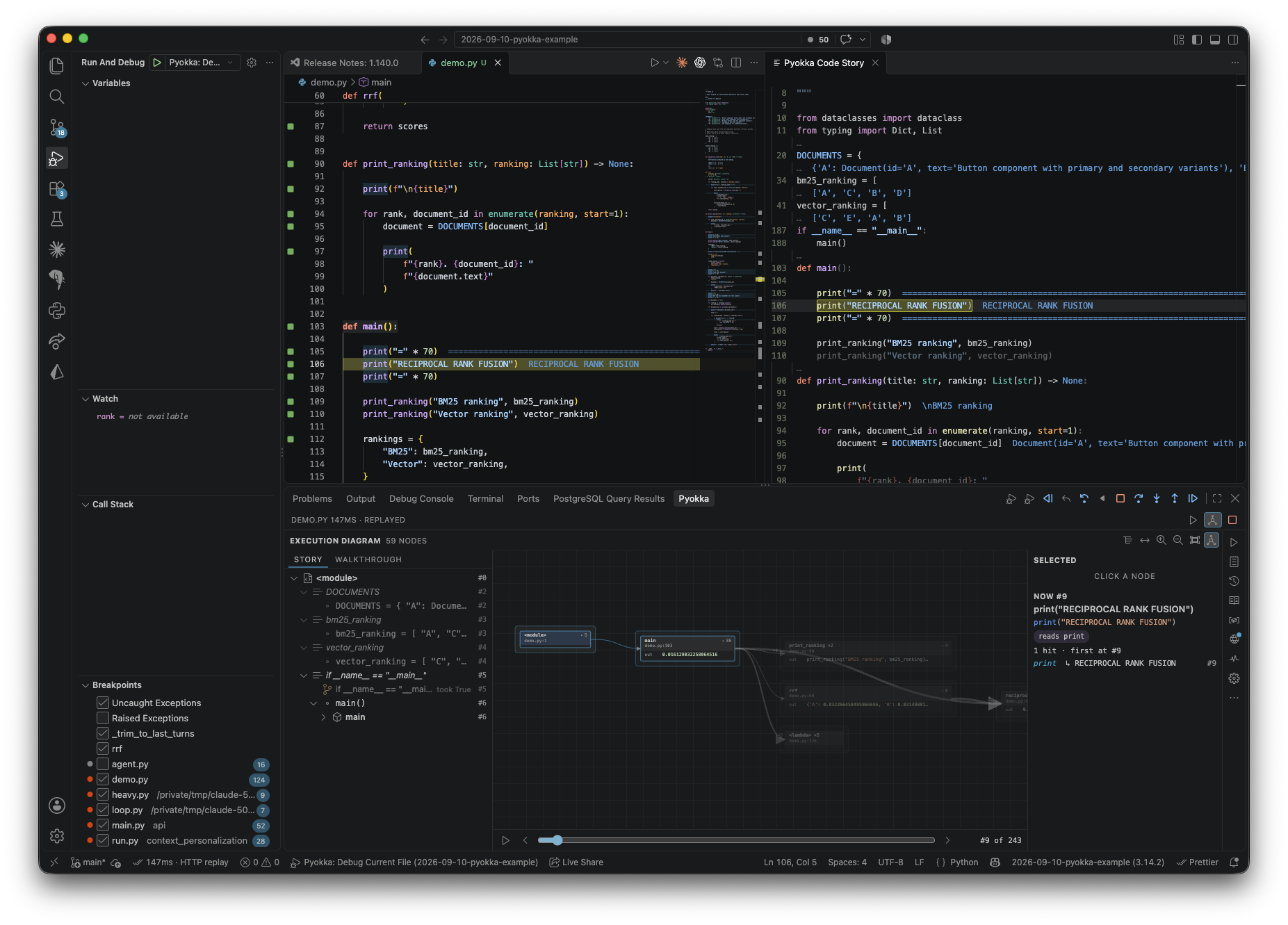Viewport: 1288px width, 925px height.
Task: Click main* branch in status bar
Action: click(88, 862)
